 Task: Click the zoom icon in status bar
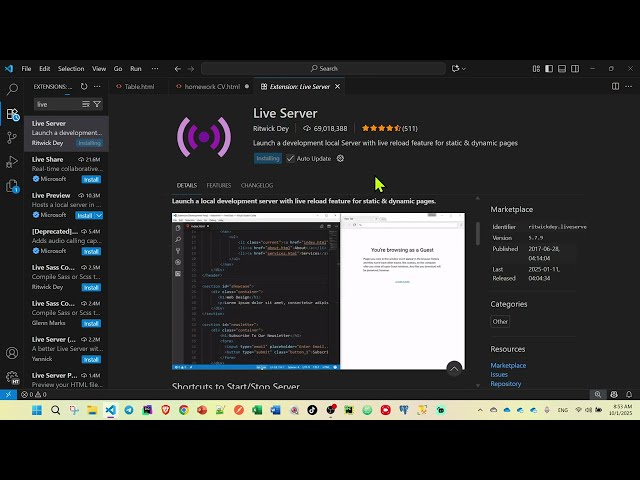tap(598, 394)
